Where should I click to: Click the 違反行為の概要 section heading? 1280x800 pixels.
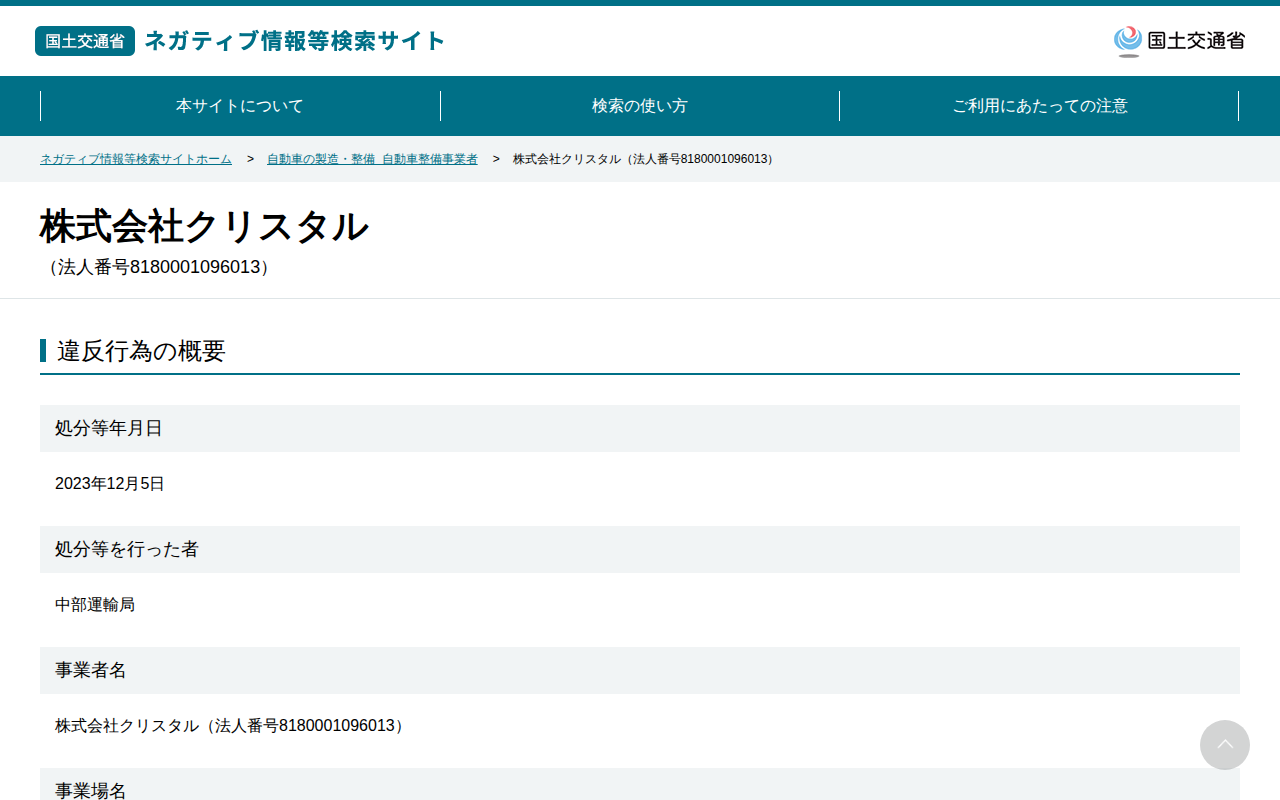[x=141, y=351]
